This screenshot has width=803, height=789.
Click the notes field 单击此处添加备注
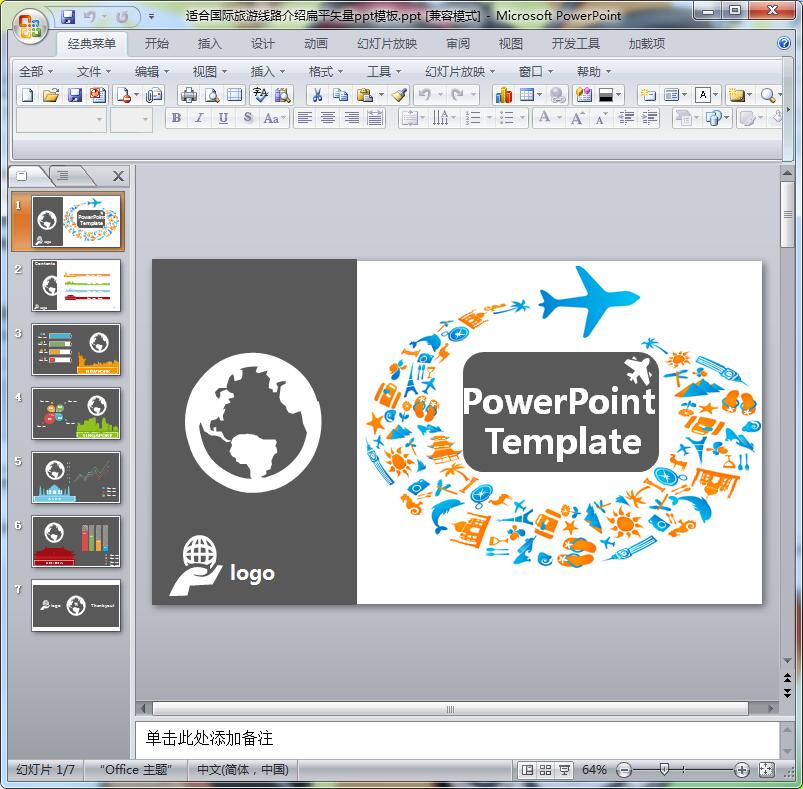457,738
